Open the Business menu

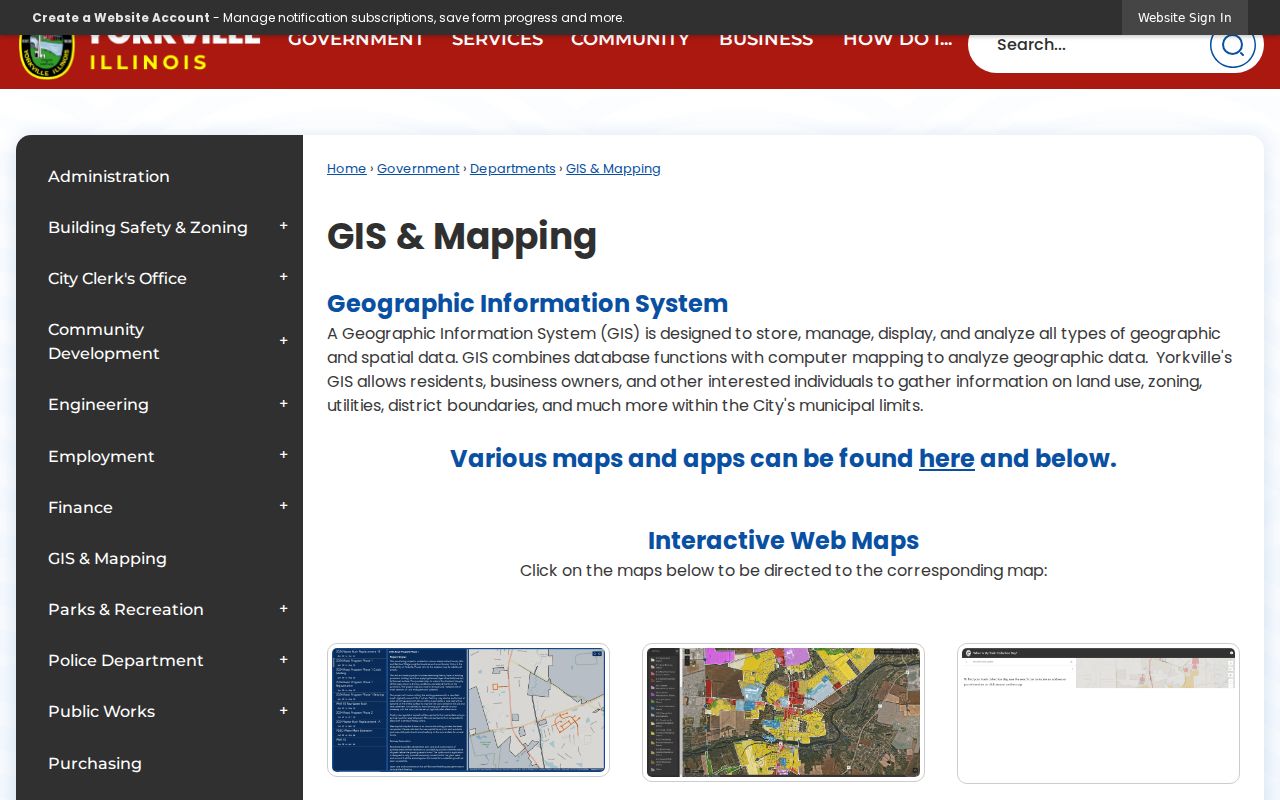(x=766, y=40)
